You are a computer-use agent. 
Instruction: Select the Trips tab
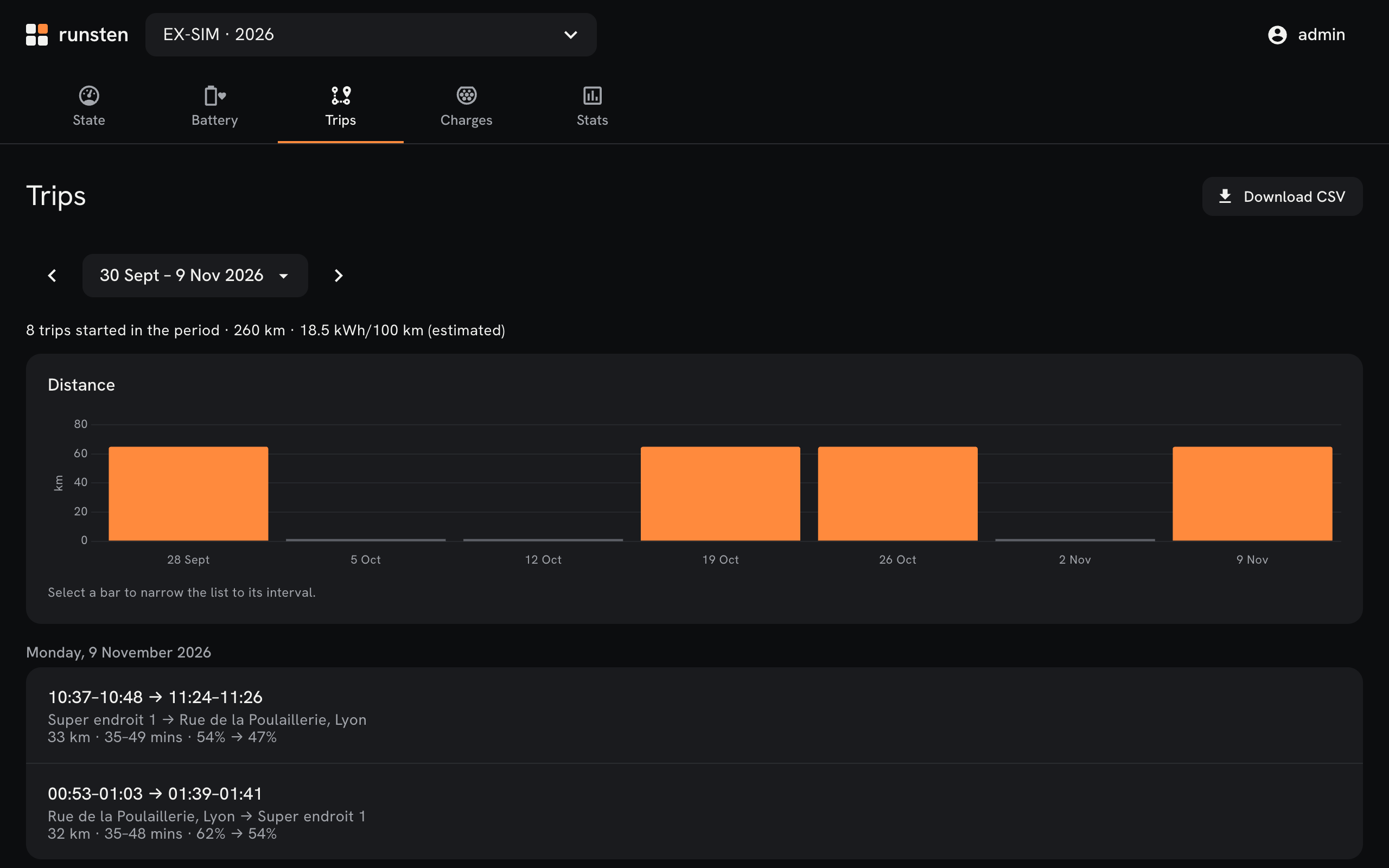tap(340, 107)
